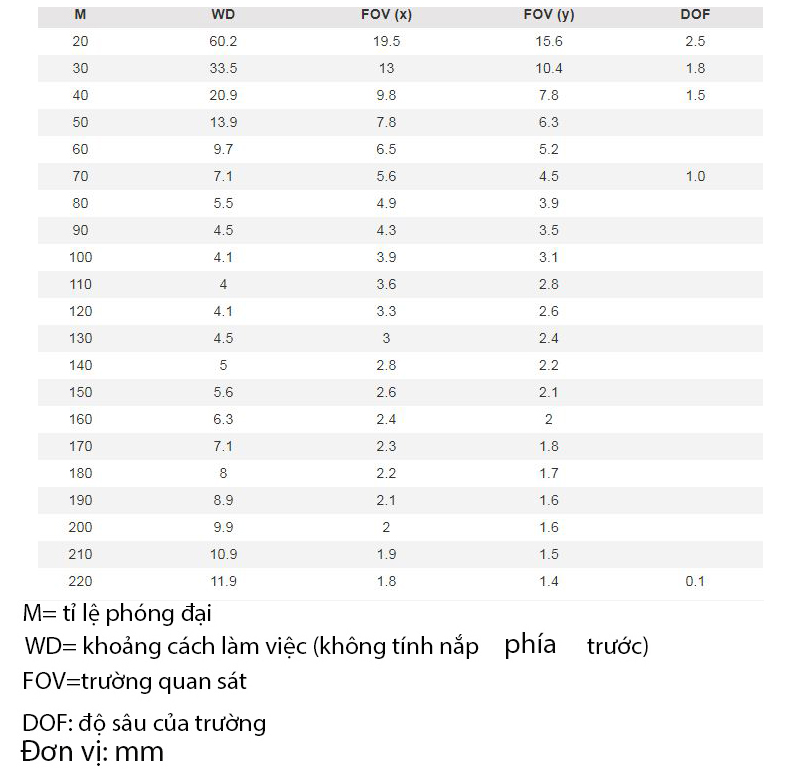The height and width of the screenshot is (774, 800).
Task: Click the "Đơn vị: mm" unit note
Action: (x=91, y=752)
